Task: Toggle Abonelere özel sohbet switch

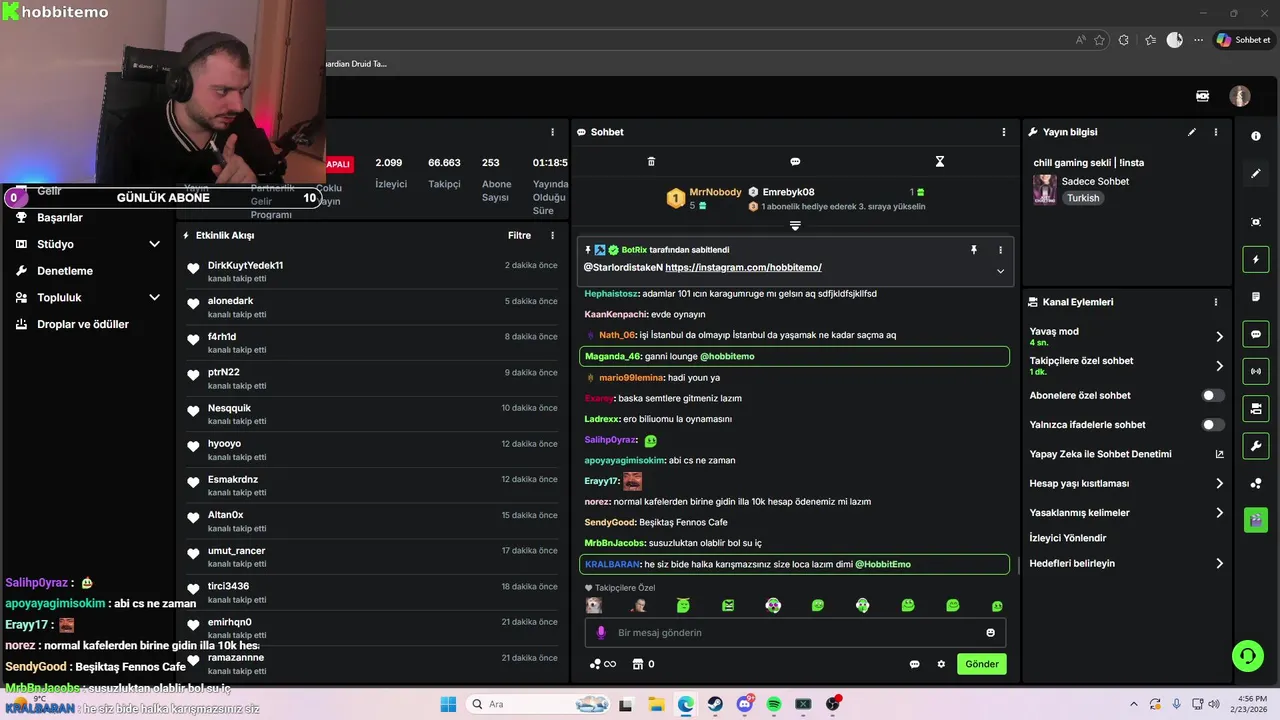Action: point(1213,396)
